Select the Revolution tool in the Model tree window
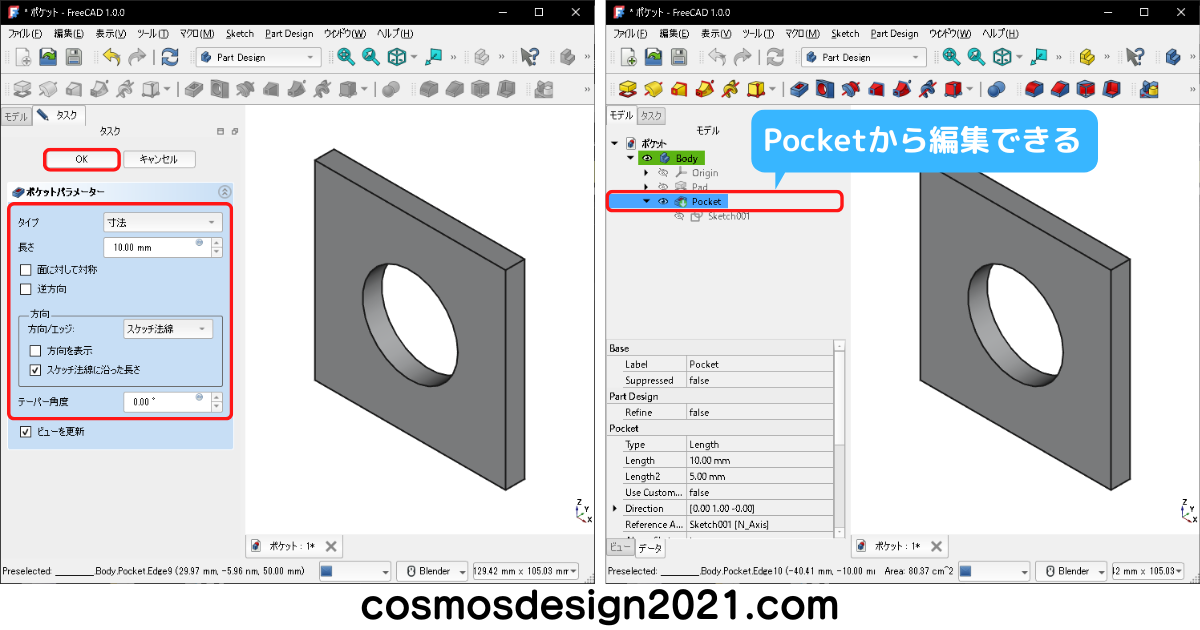 [653, 89]
